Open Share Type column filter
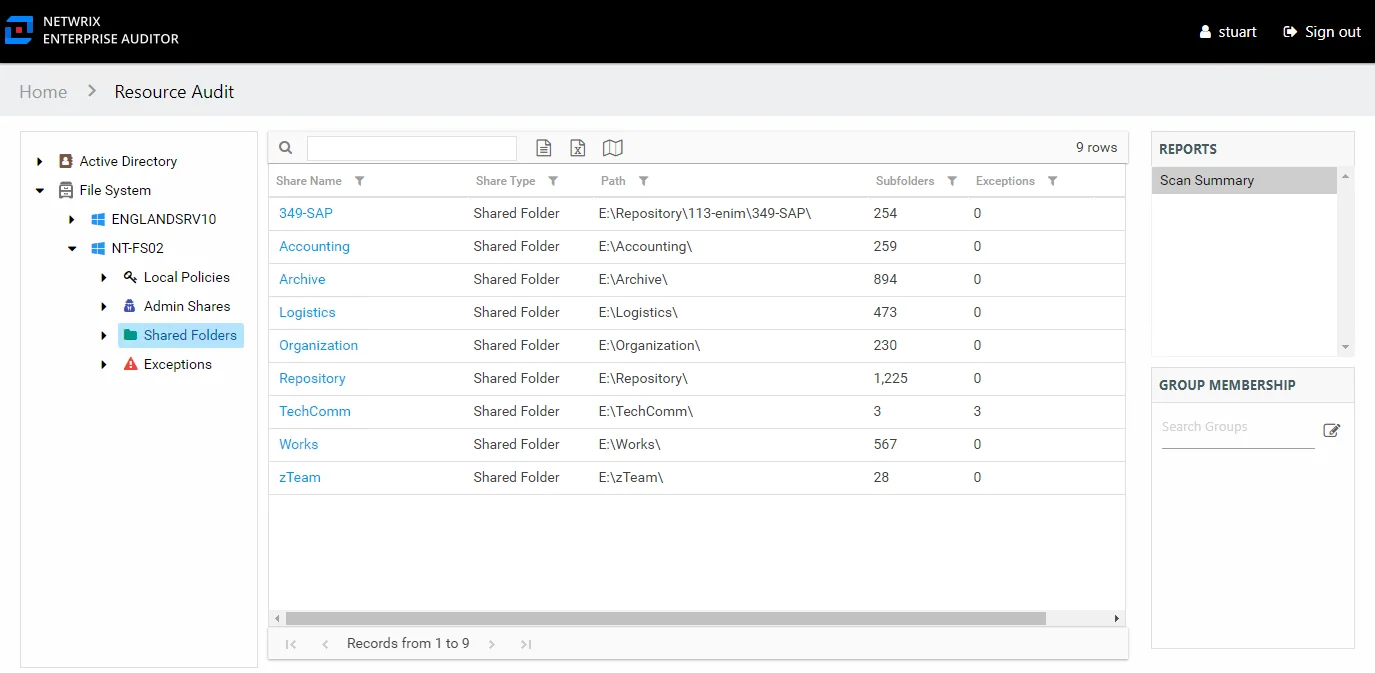Screen dimensions: 1375x673 (553, 181)
